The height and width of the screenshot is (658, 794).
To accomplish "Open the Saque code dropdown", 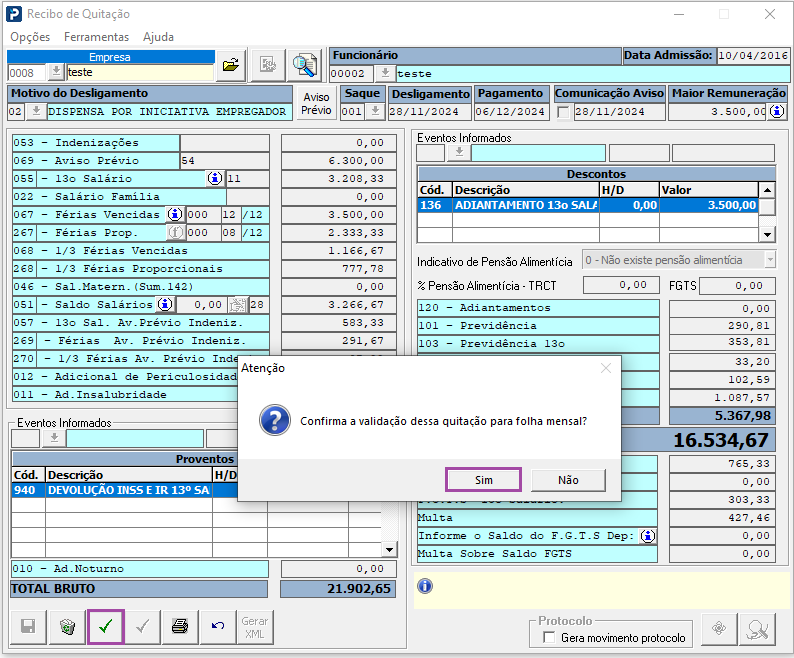I will (374, 112).
